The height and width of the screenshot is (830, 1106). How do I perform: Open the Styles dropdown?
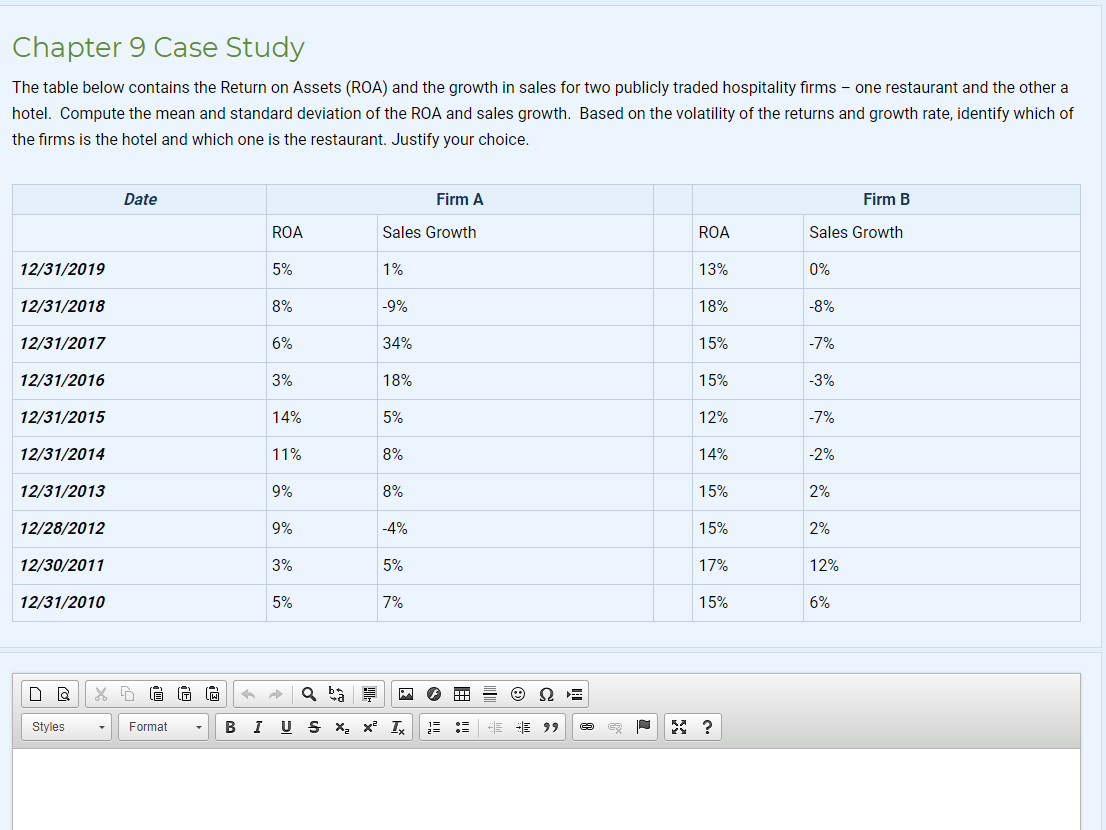coord(67,727)
